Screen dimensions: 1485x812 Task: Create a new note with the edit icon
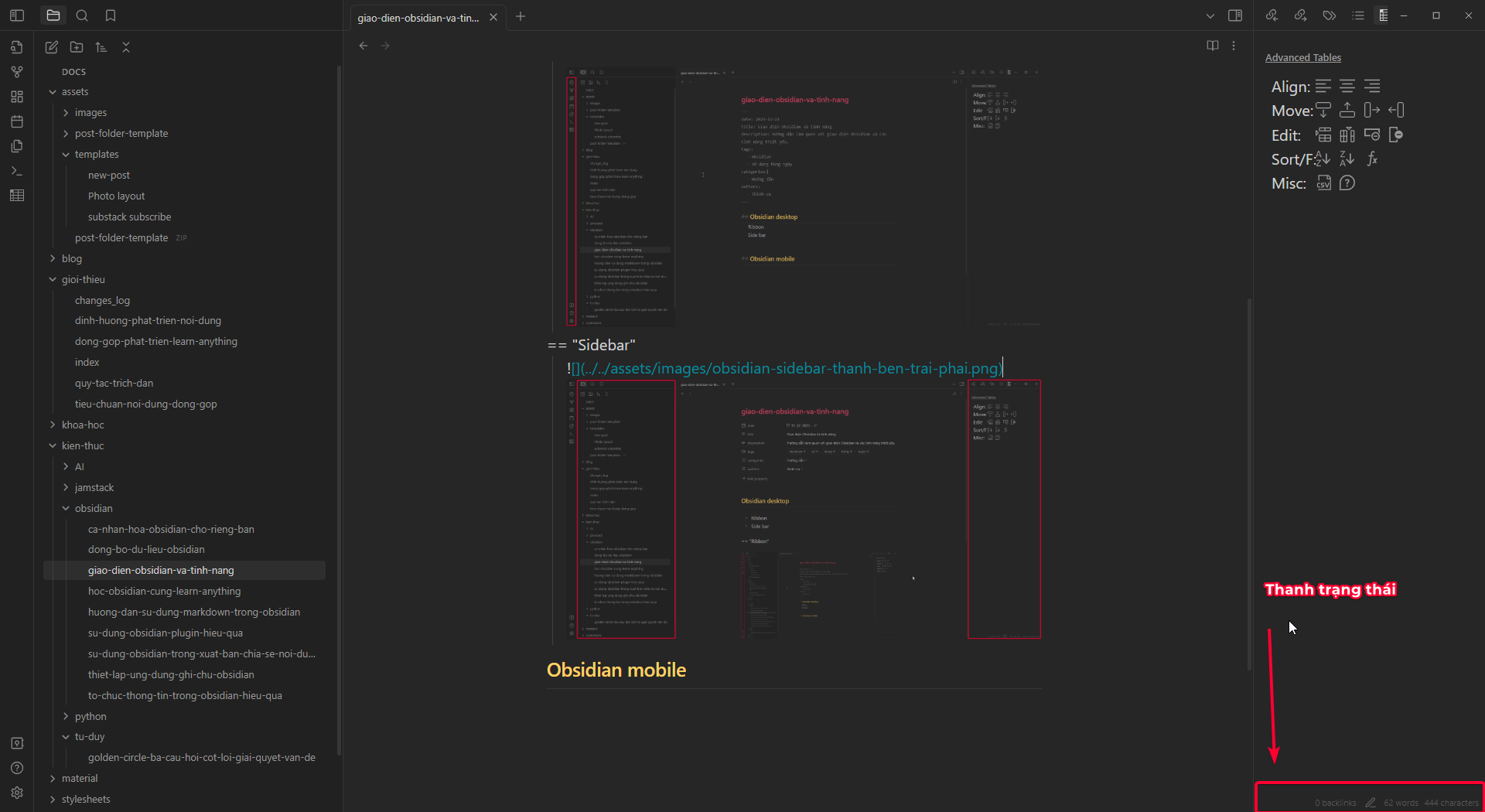click(x=51, y=47)
